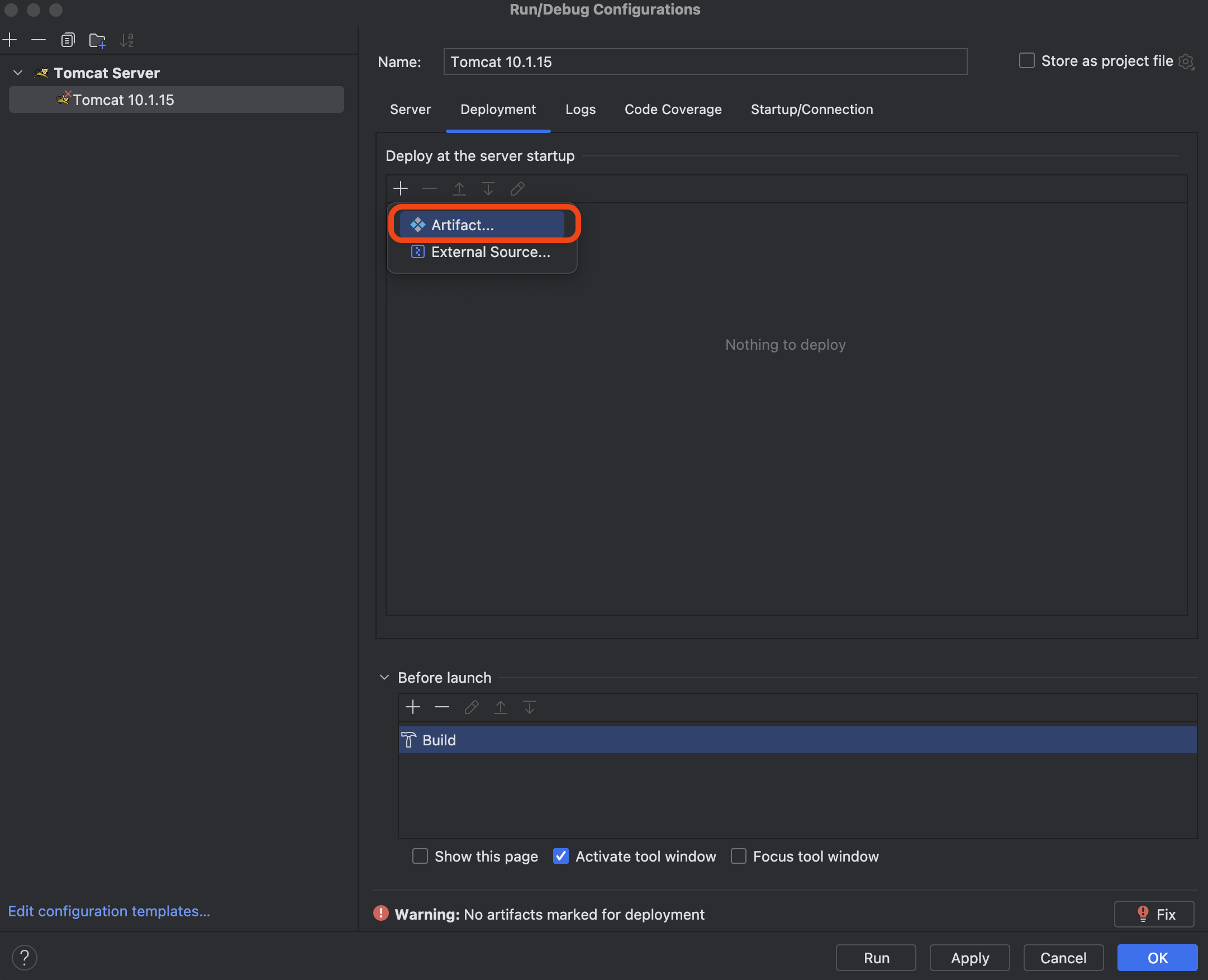
Task: Click the Sort Configurations alphabetically icon
Action: coord(126,40)
